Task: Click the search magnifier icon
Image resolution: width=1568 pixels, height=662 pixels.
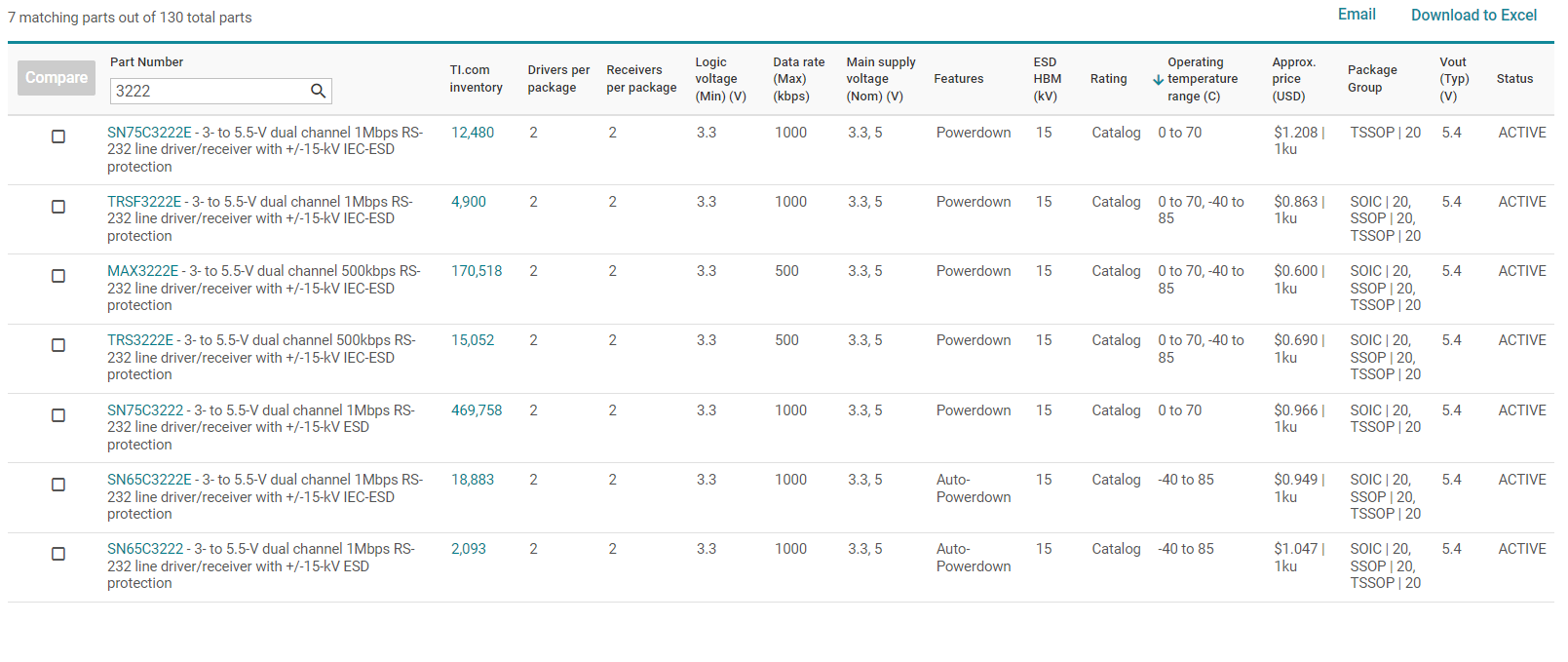Action: click(318, 91)
